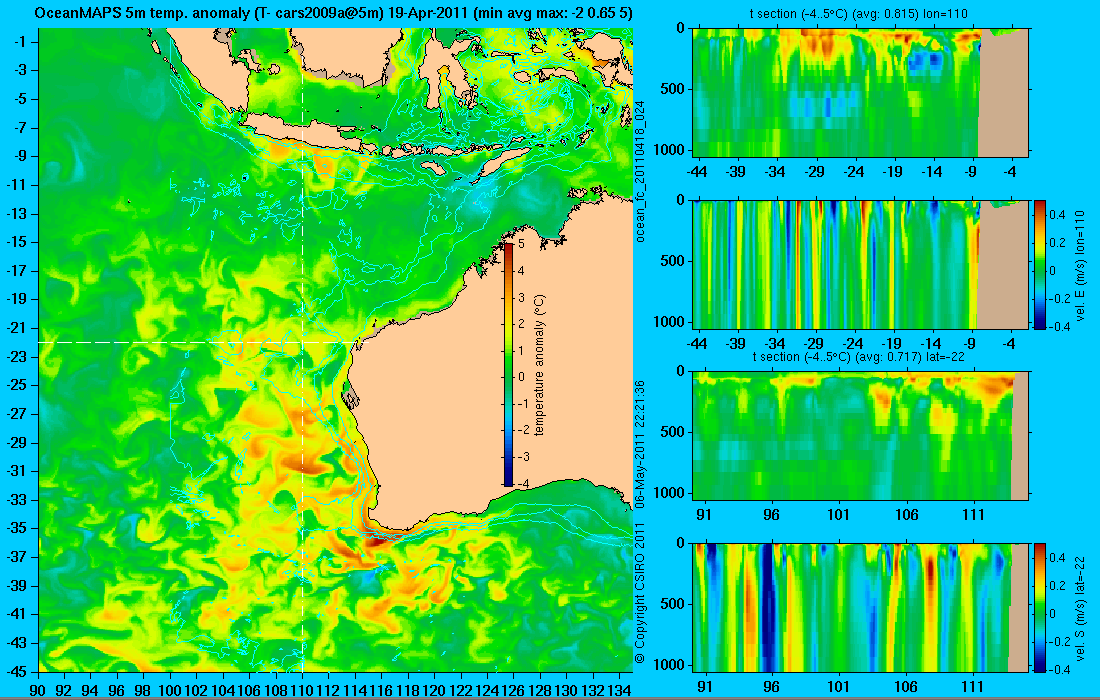Screen dimensions: 1100x700
Task: Click the '5' tick on temperature anomaly colorbar
Action: click(x=521, y=244)
